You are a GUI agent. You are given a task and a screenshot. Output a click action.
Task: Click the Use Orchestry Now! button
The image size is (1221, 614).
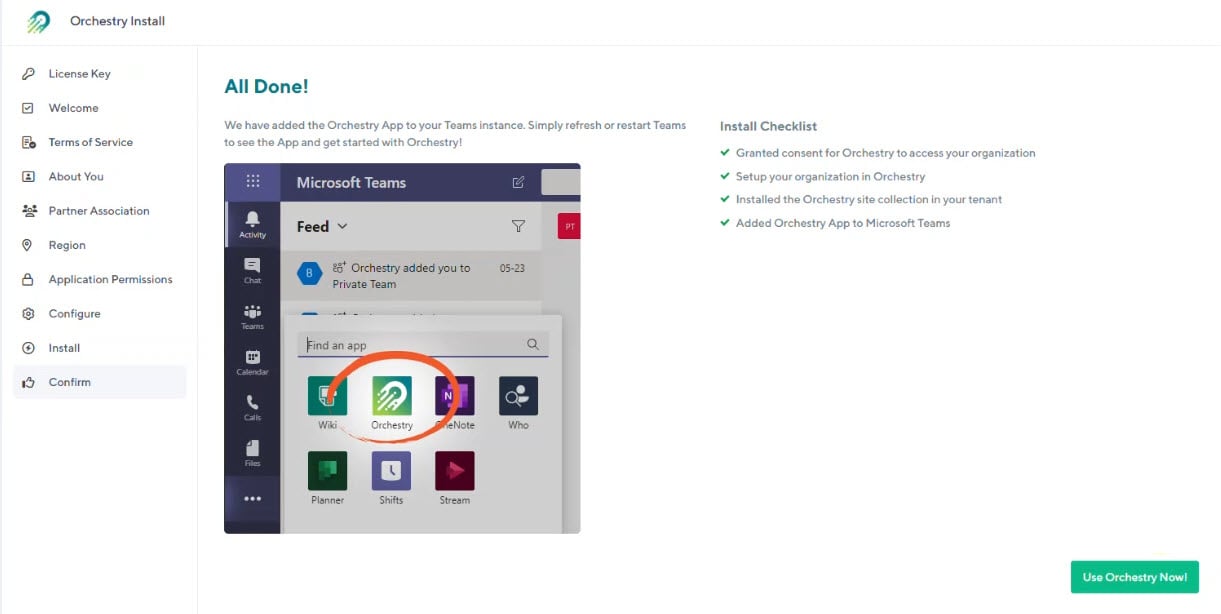point(1134,577)
